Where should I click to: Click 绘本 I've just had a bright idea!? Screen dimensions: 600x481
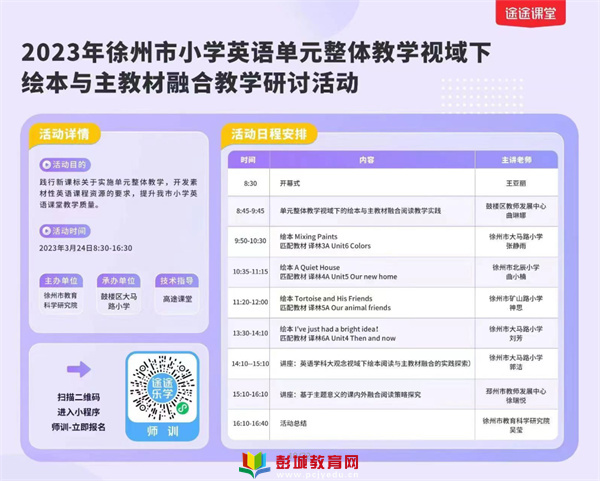(329, 329)
